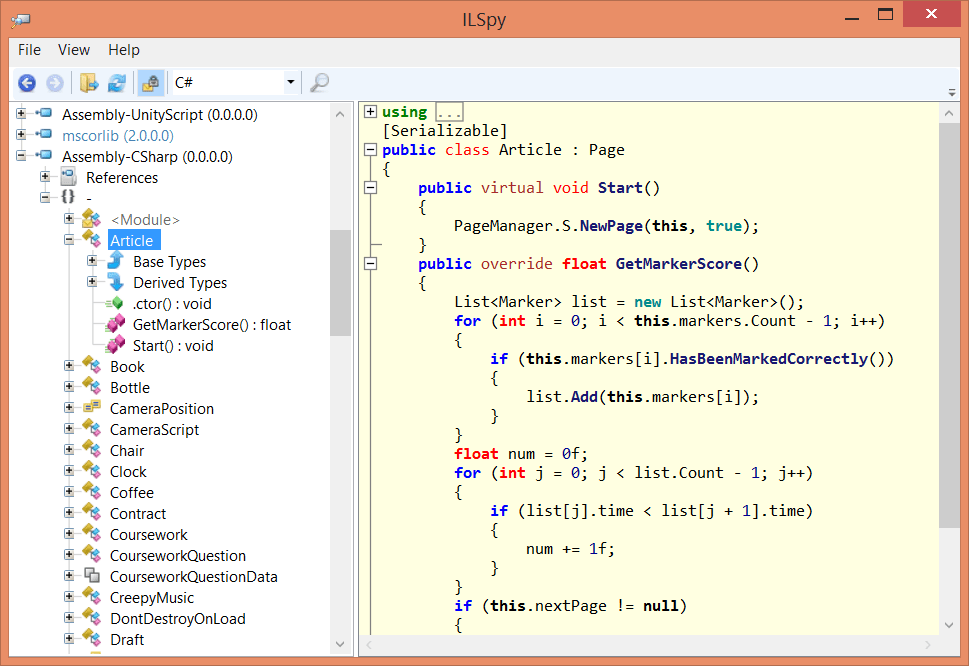
Task: Expand the Derived Types node
Action: (92, 282)
